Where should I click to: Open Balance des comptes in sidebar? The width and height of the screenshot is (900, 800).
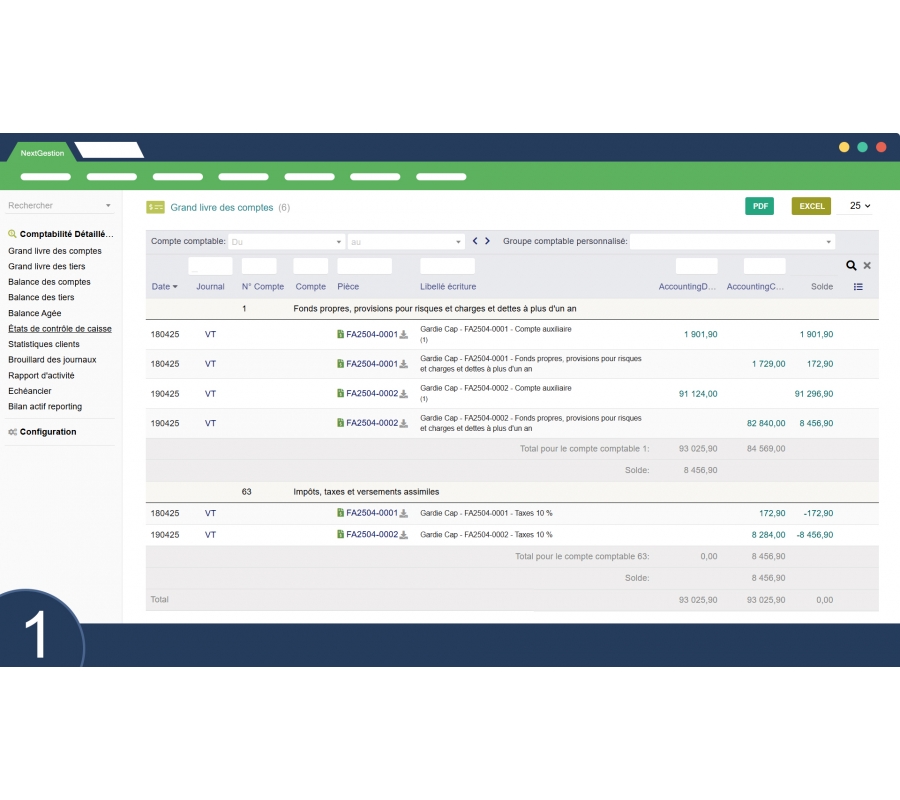pos(49,282)
